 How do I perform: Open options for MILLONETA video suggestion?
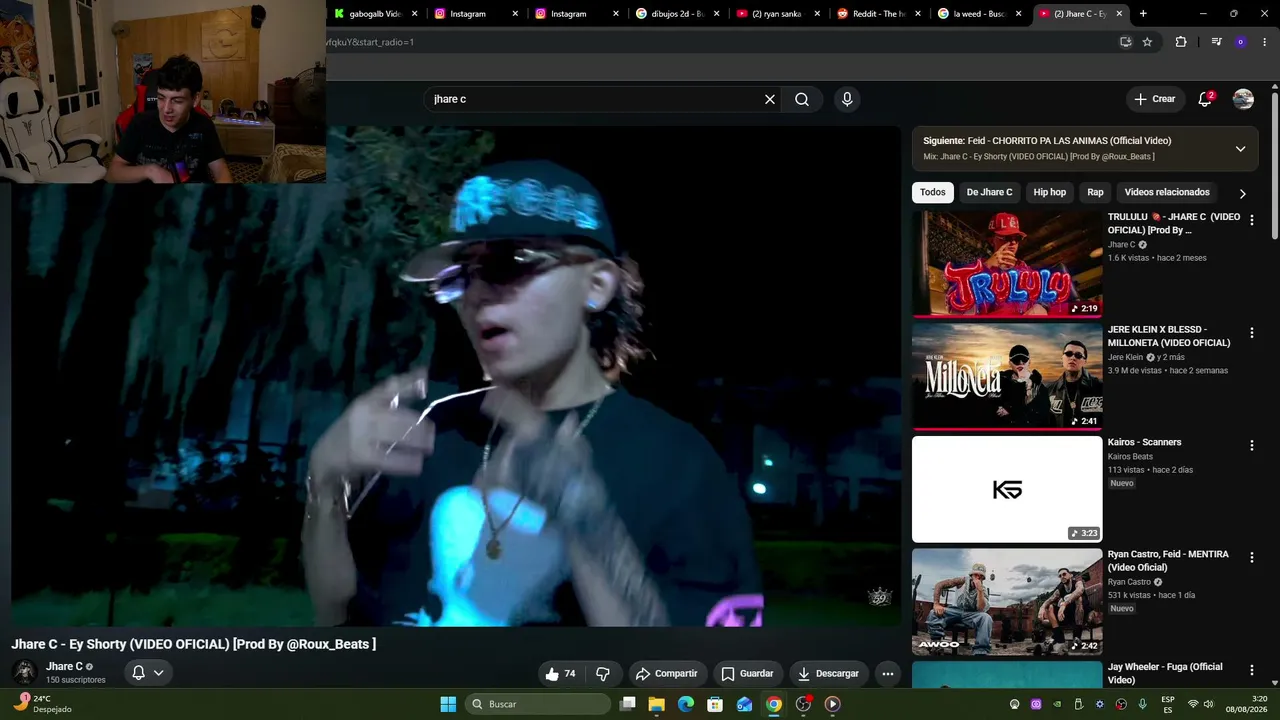1251,333
